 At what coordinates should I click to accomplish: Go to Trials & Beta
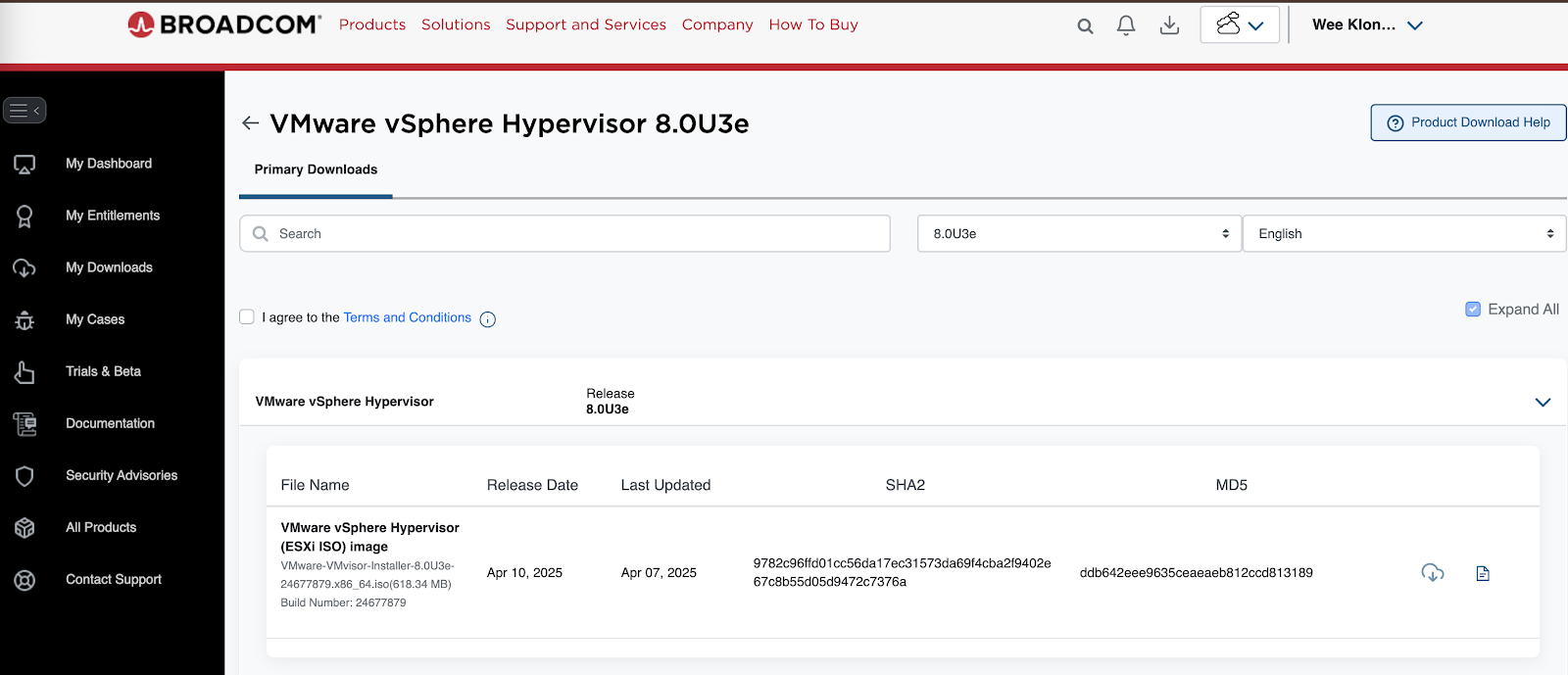click(x=103, y=371)
